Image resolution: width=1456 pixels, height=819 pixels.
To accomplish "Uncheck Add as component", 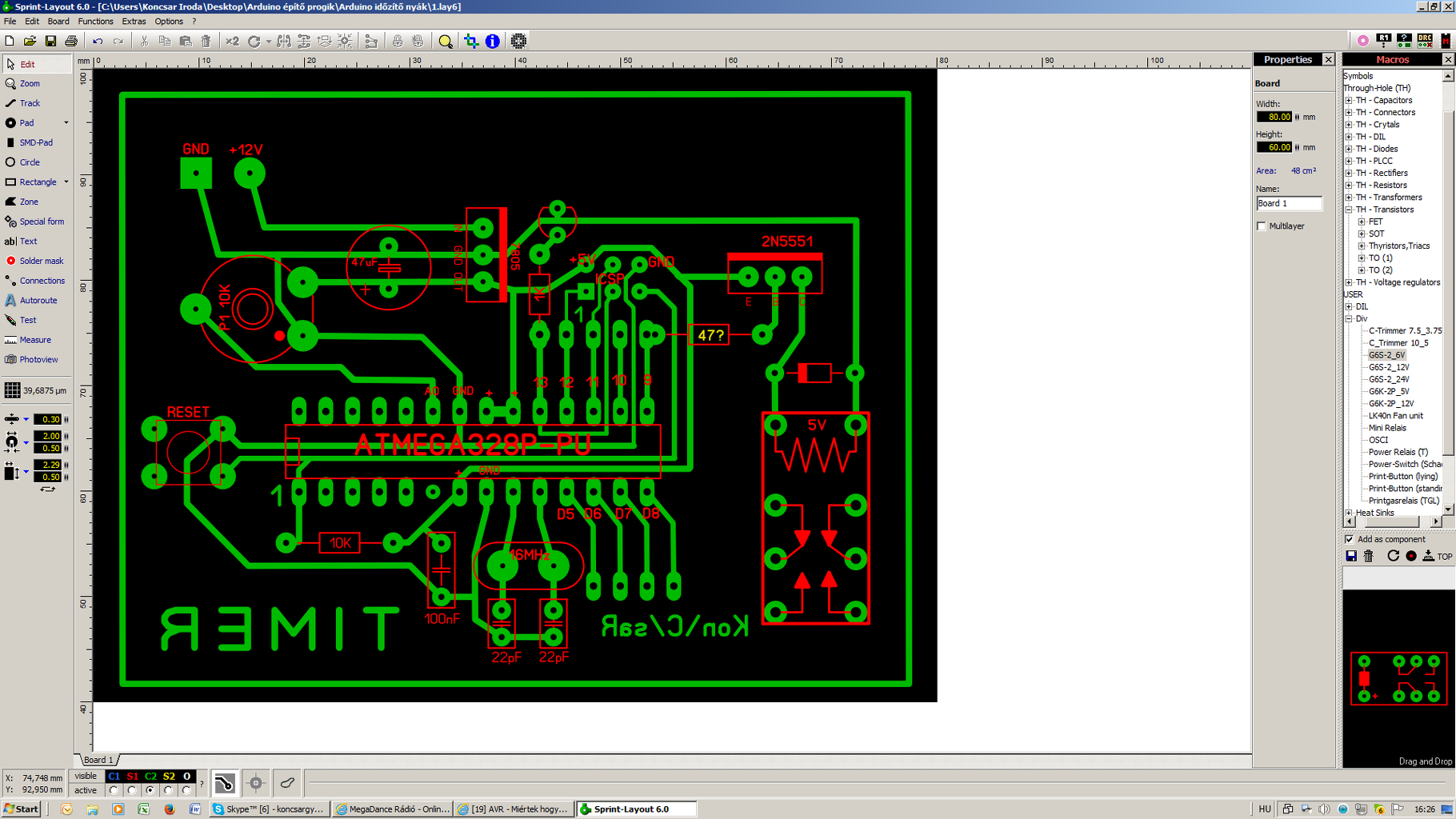I will click(x=1350, y=539).
